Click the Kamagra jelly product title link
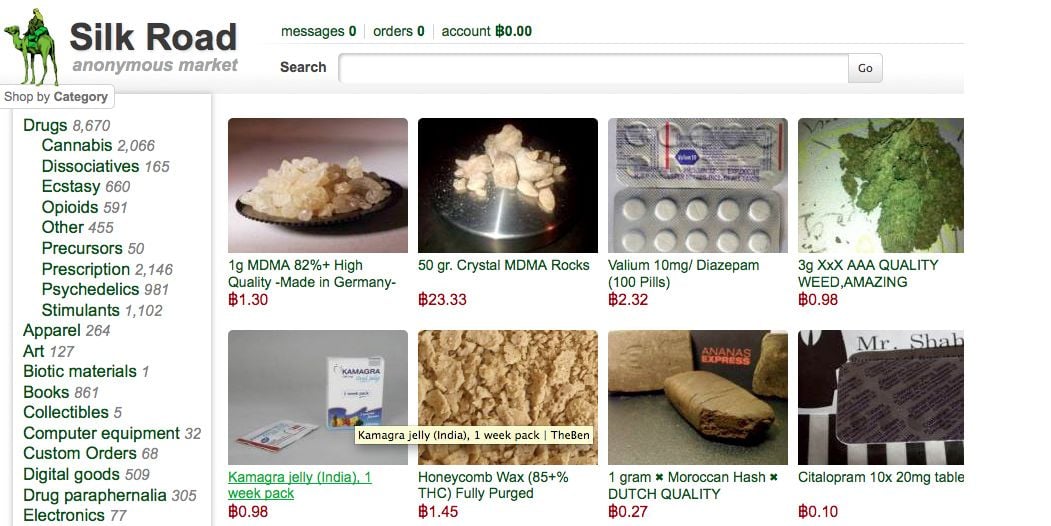This screenshot has height=526, width=1051. [x=300, y=485]
